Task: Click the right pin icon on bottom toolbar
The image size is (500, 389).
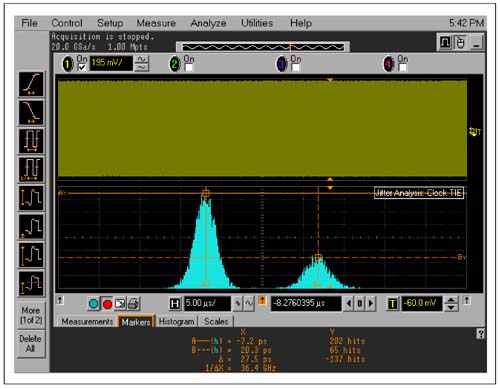Action: [x=467, y=300]
